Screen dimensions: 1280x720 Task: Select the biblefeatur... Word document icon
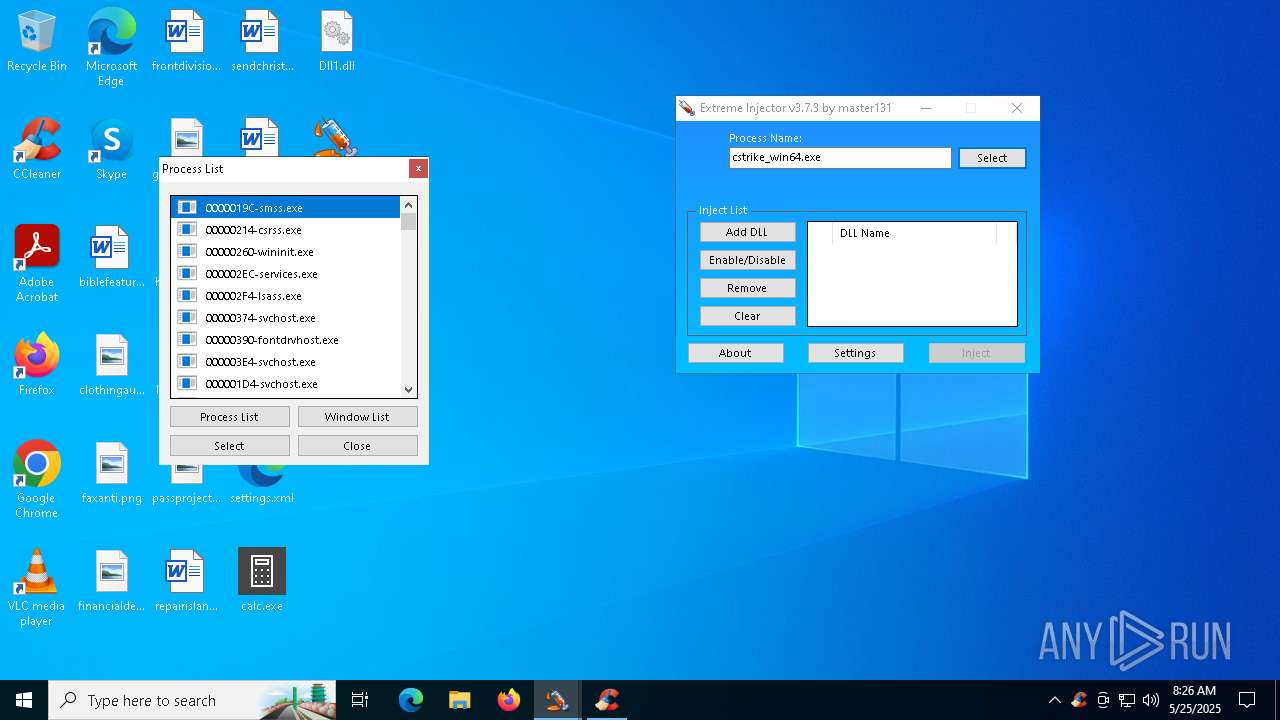111,257
